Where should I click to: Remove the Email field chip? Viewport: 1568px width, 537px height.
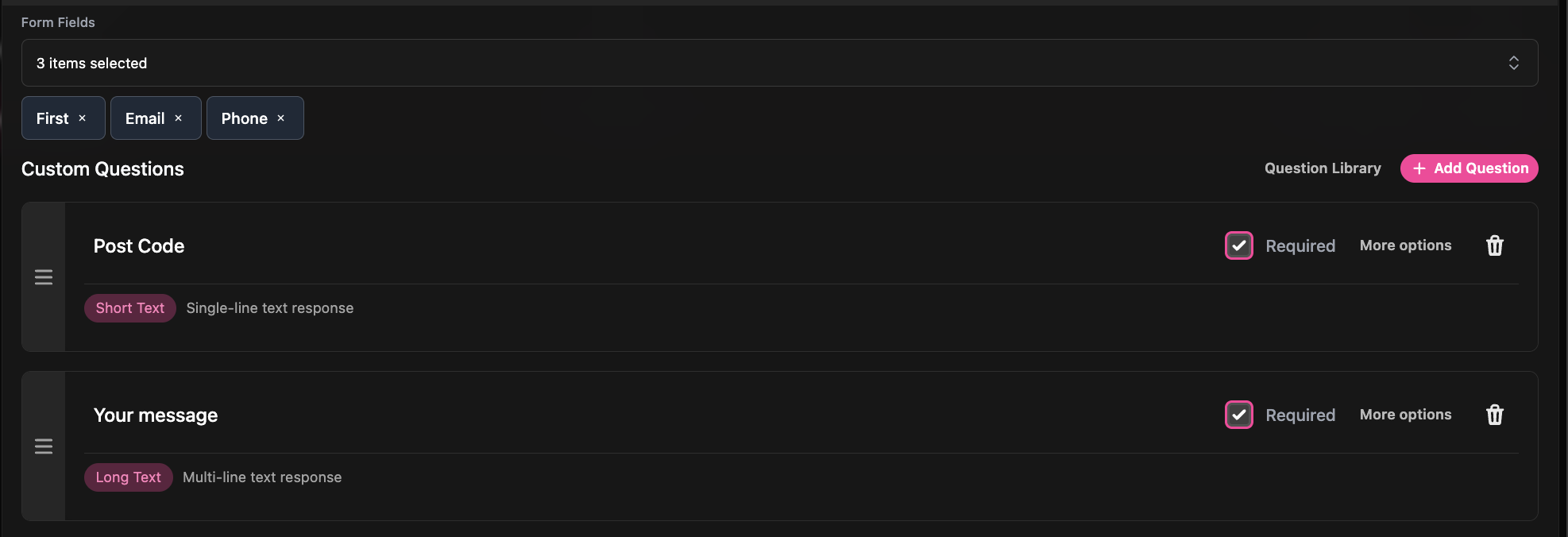pos(178,118)
